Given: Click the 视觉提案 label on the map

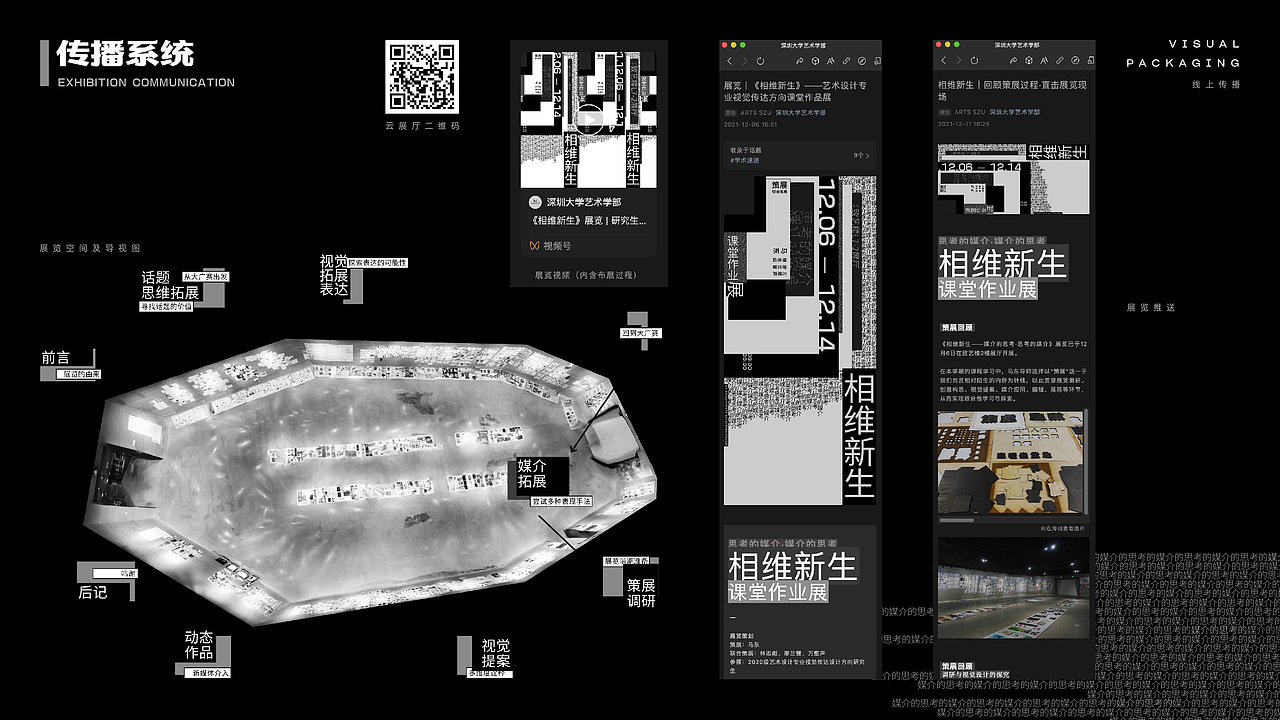Looking at the screenshot, I should pyautogui.click(x=496, y=653).
